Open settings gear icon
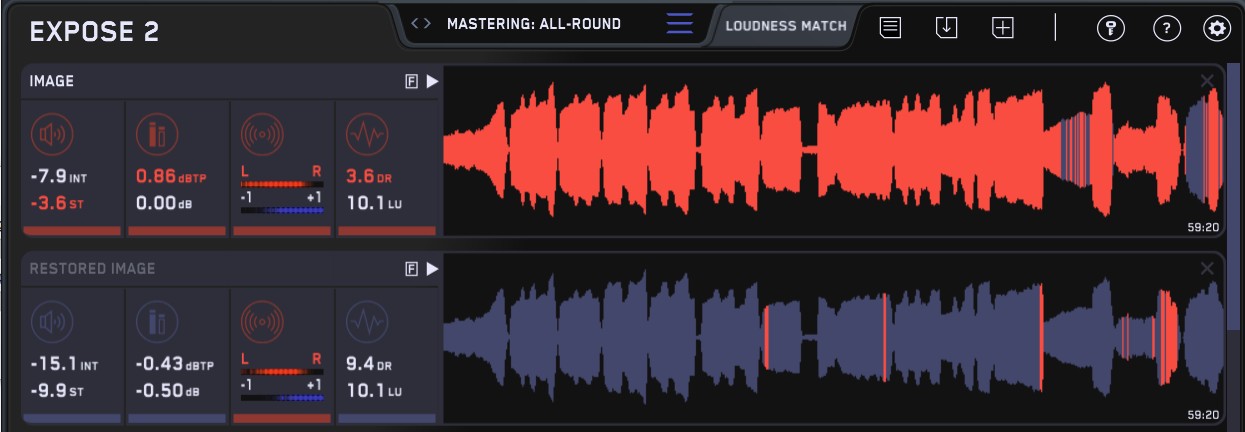The width and height of the screenshot is (1245, 432). click(1217, 28)
